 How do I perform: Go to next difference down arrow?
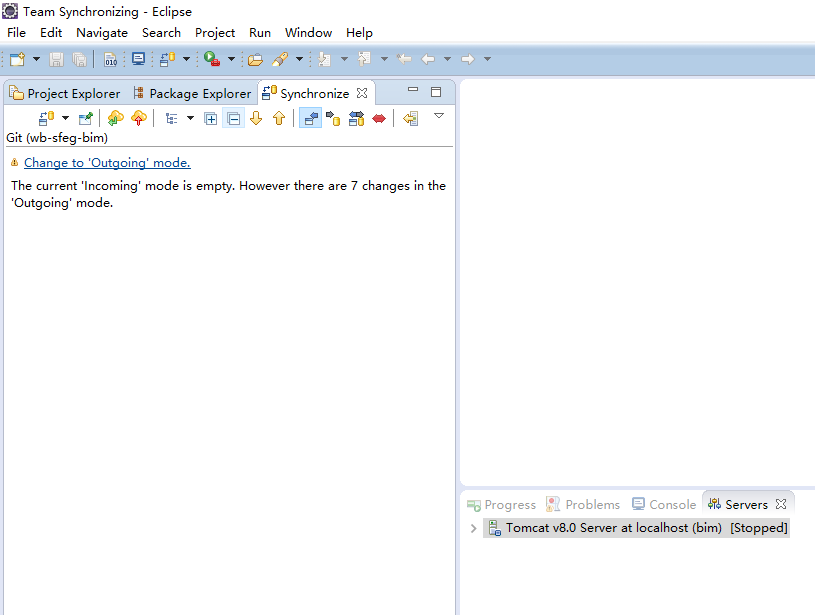tap(256, 119)
